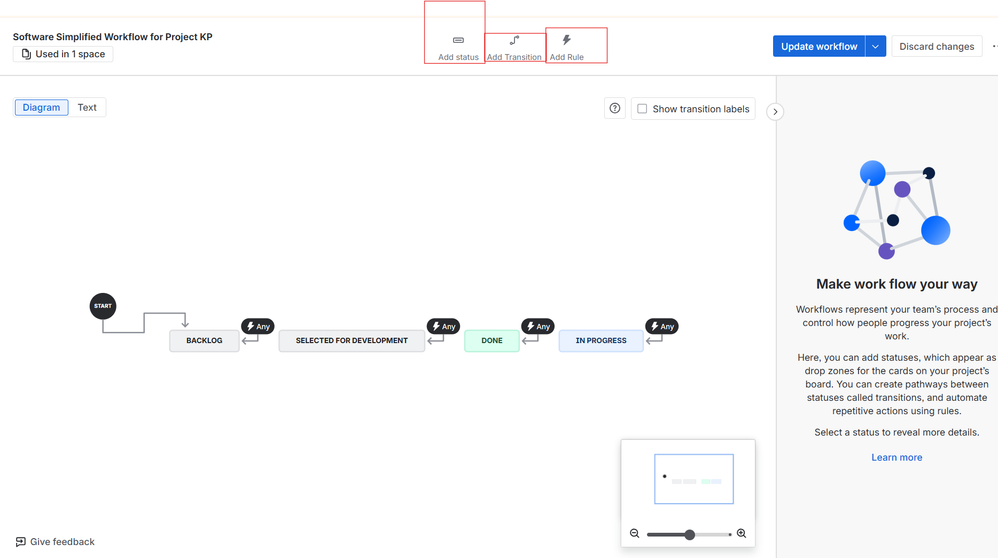The width and height of the screenshot is (998, 558).
Task: Select the IN PROGRESS status
Action: [601, 340]
